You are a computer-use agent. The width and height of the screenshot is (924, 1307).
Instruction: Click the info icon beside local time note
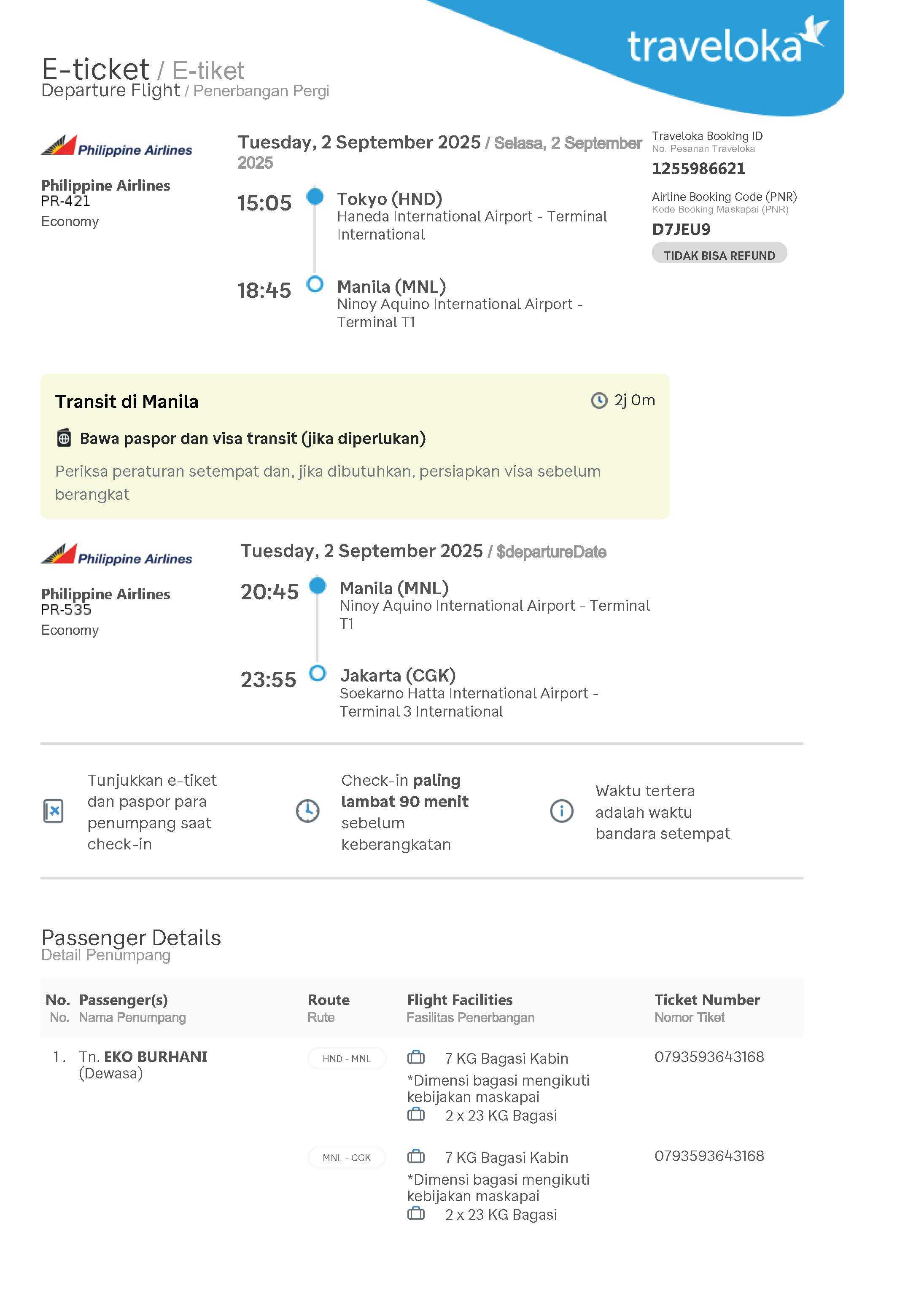561,811
